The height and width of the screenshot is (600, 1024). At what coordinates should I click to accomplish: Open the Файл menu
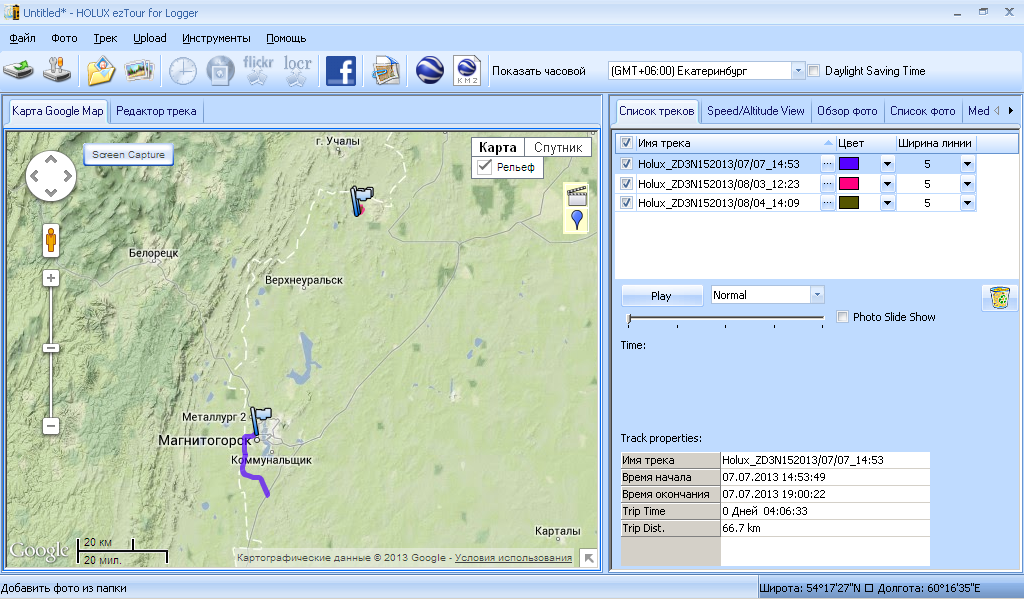click(22, 38)
